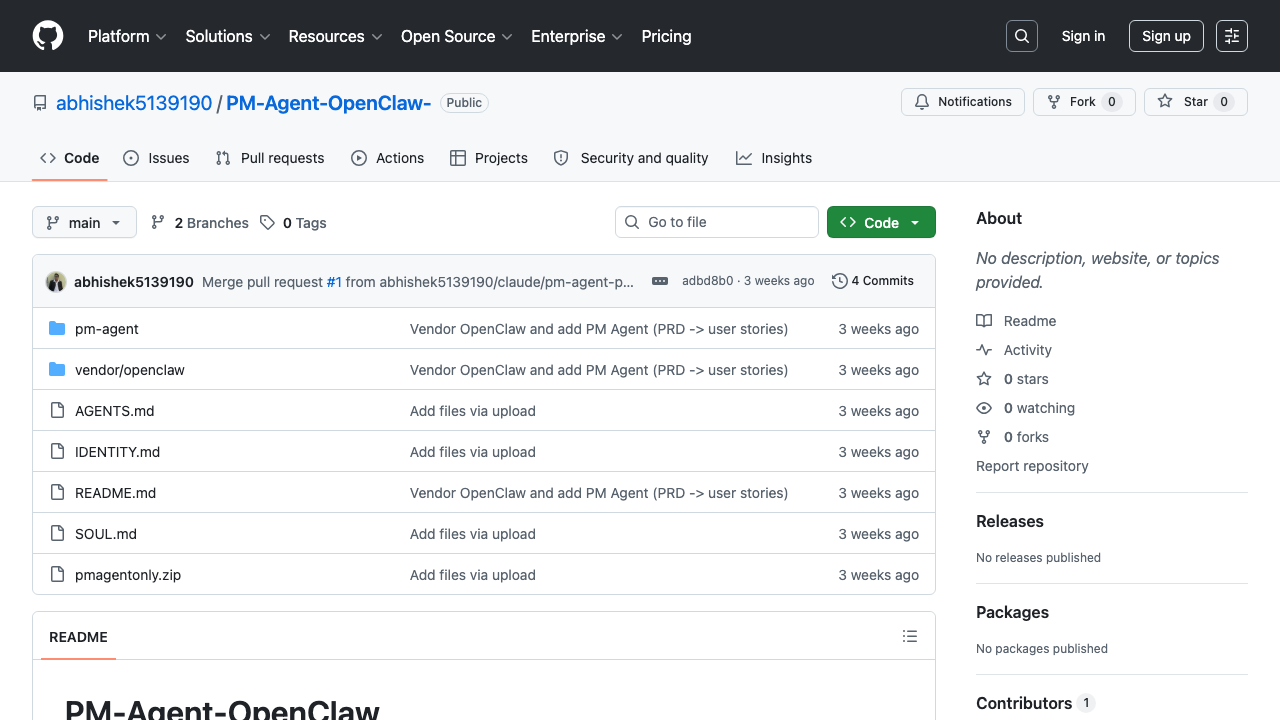This screenshot has width=1280, height=720.
Task: Open pull request #1 link
Action: (334, 282)
